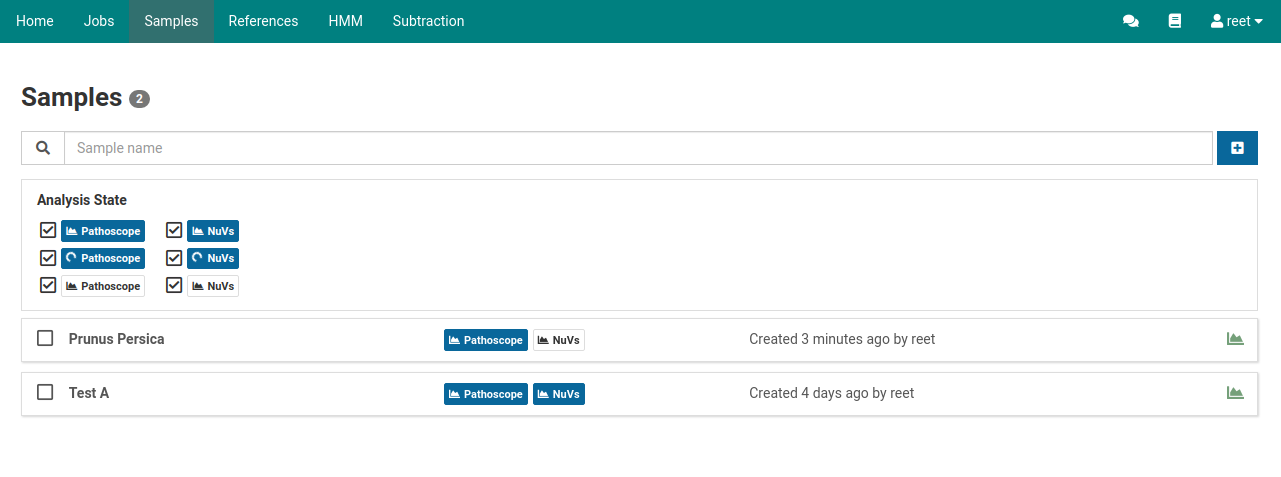Toggle the in-progress NuVs filter checkbox

click(x=174, y=258)
